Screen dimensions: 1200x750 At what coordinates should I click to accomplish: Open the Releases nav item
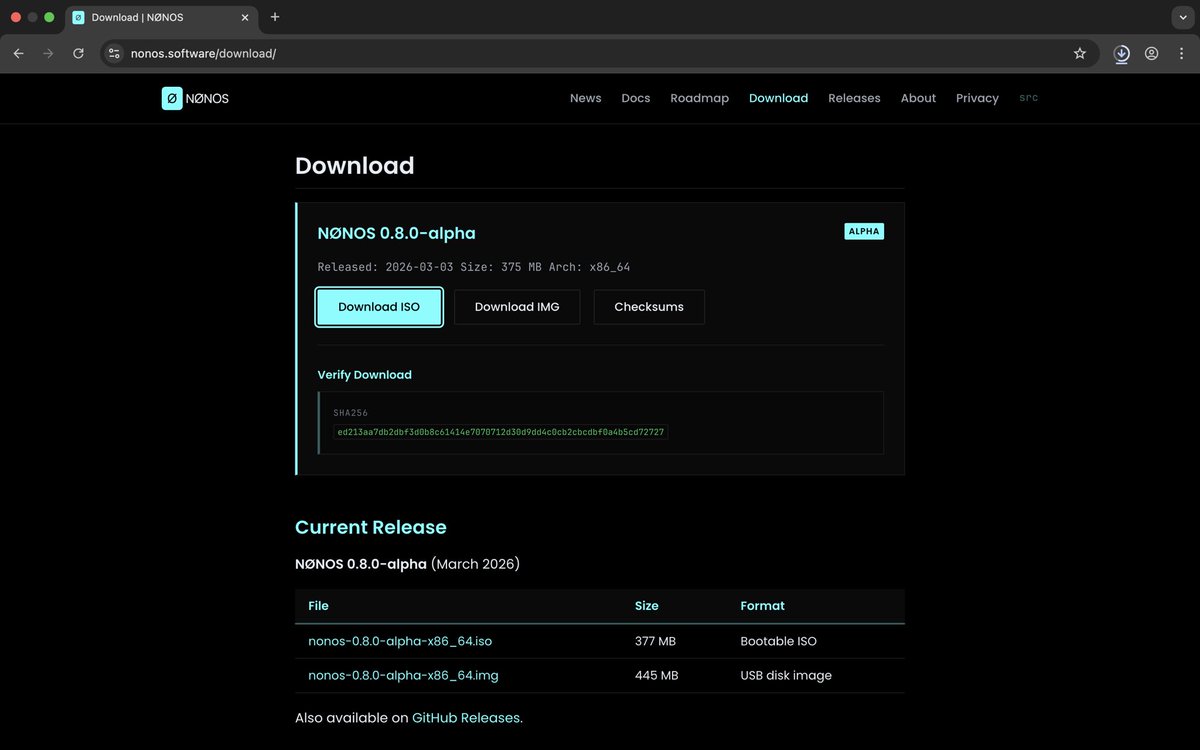tap(854, 98)
